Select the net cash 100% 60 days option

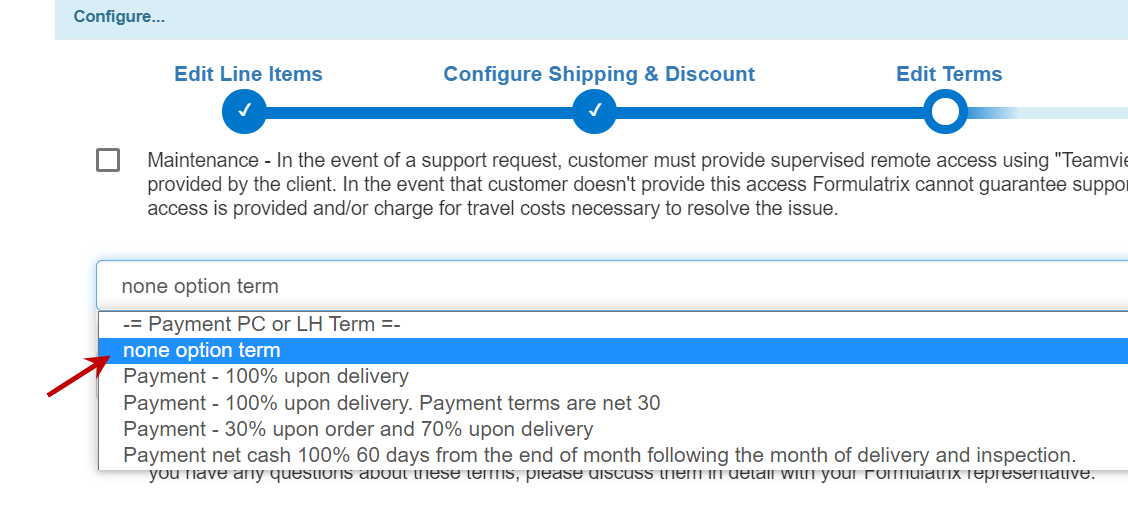[x=599, y=455]
